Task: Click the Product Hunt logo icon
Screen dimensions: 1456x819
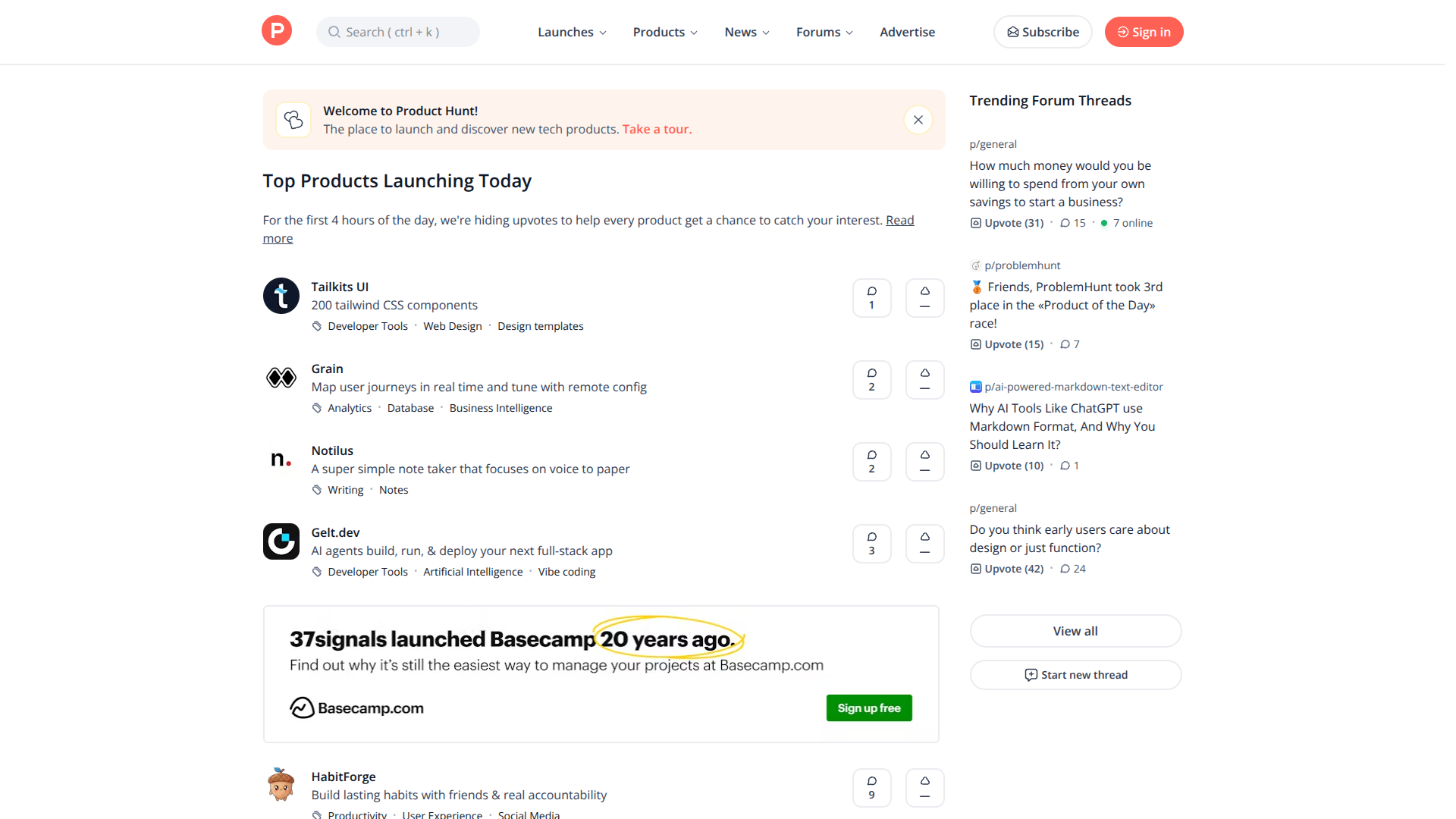Action: (x=277, y=31)
